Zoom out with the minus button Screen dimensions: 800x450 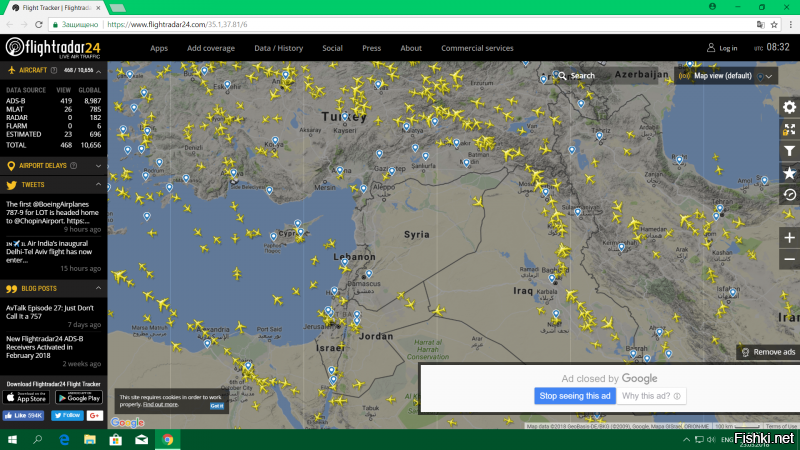[x=789, y=259]
